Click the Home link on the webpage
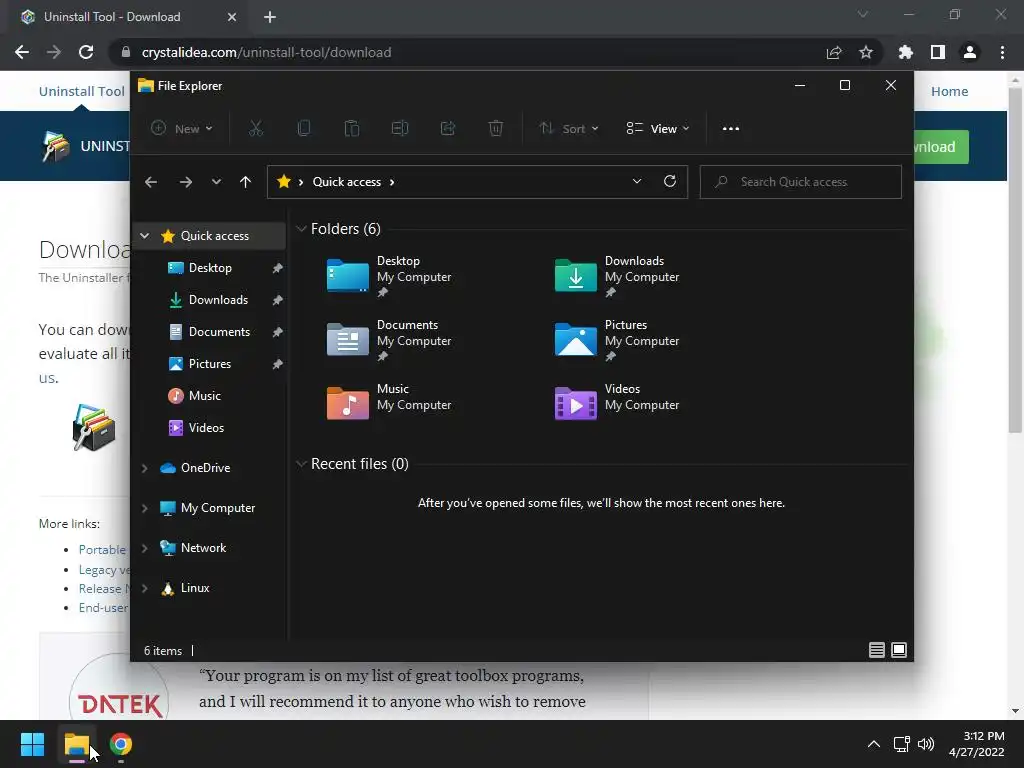The width and height of the screenshot is (1024, 768). [950, 91]
